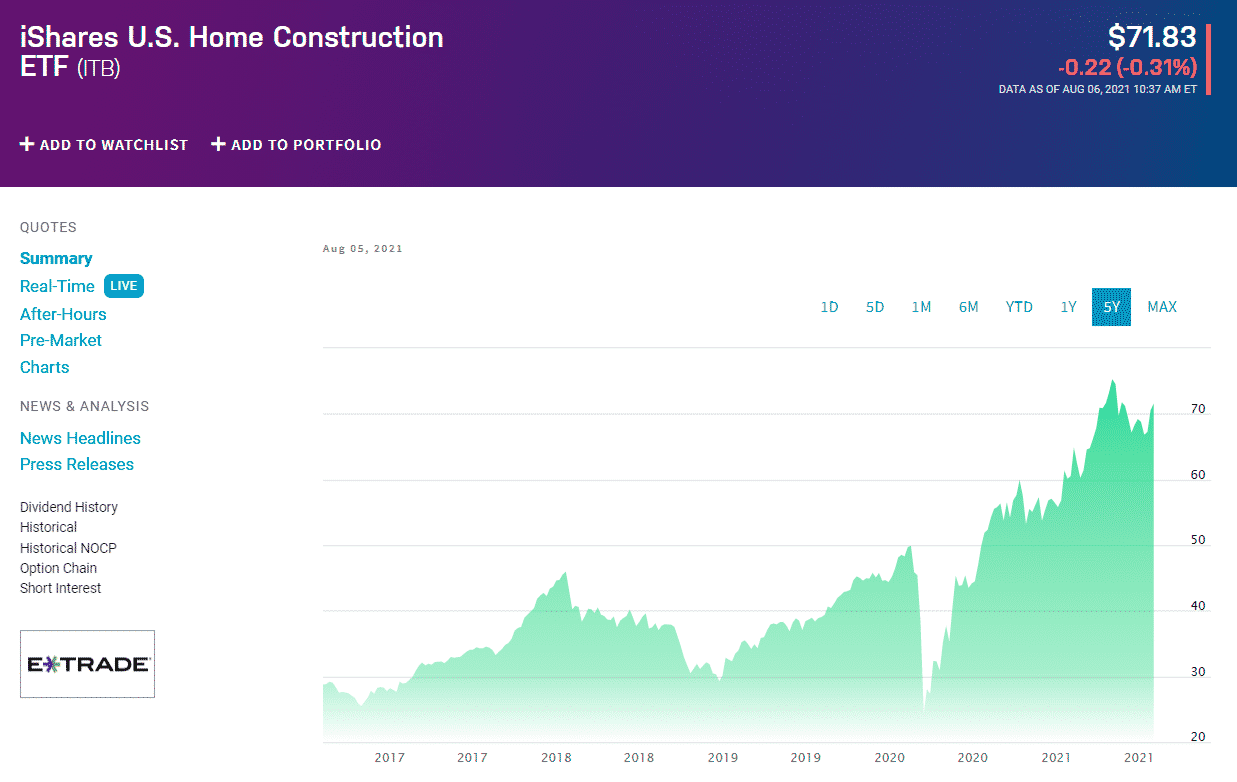Select the 6M time range
This screenshot has width=1237, height=782.
tap(968, 307)
